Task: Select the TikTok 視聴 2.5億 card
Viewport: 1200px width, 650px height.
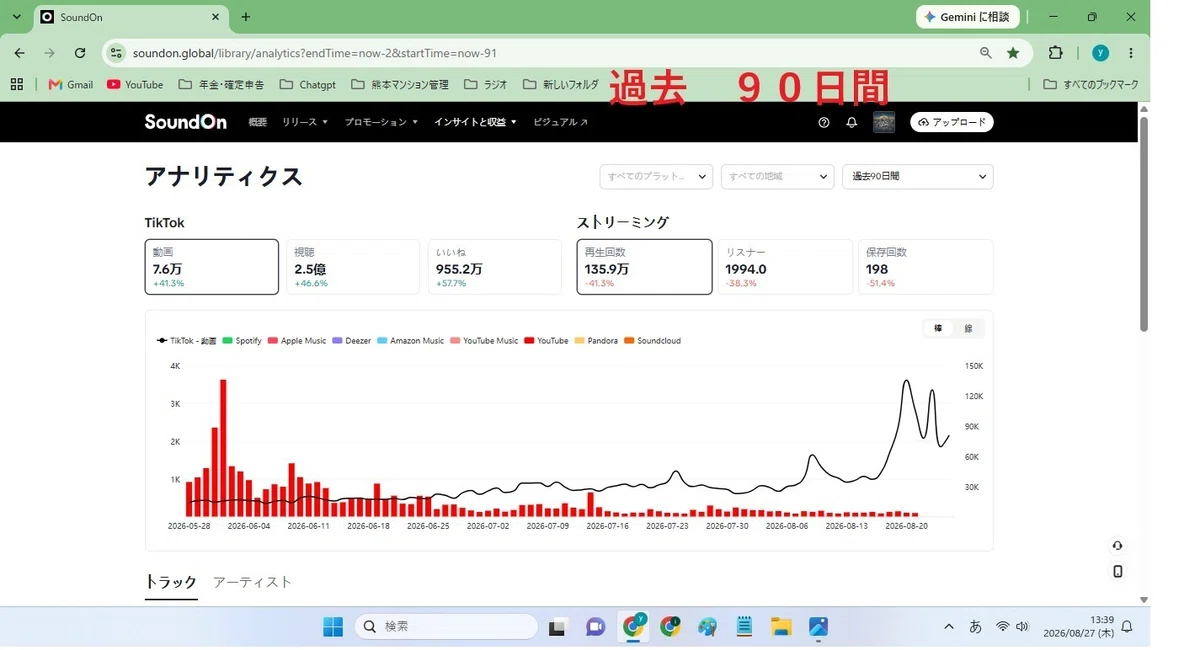Action: tap(353, 267)
